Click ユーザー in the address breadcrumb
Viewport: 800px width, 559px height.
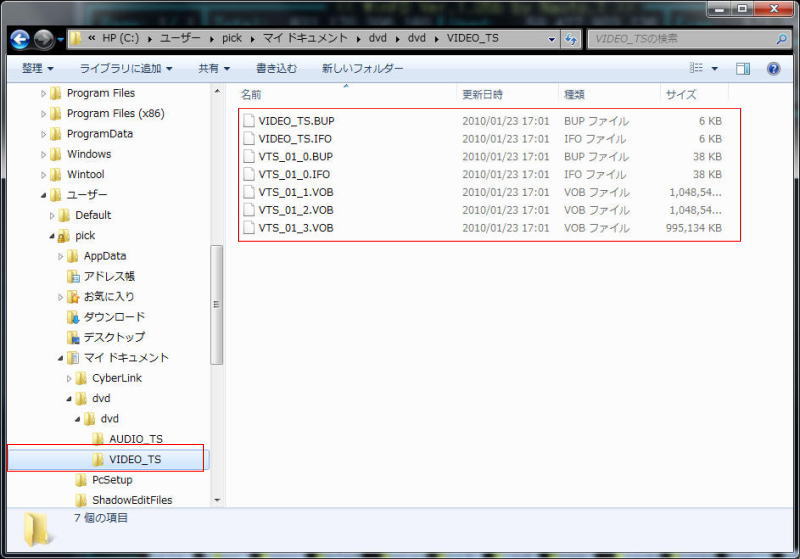click(180, 38)
